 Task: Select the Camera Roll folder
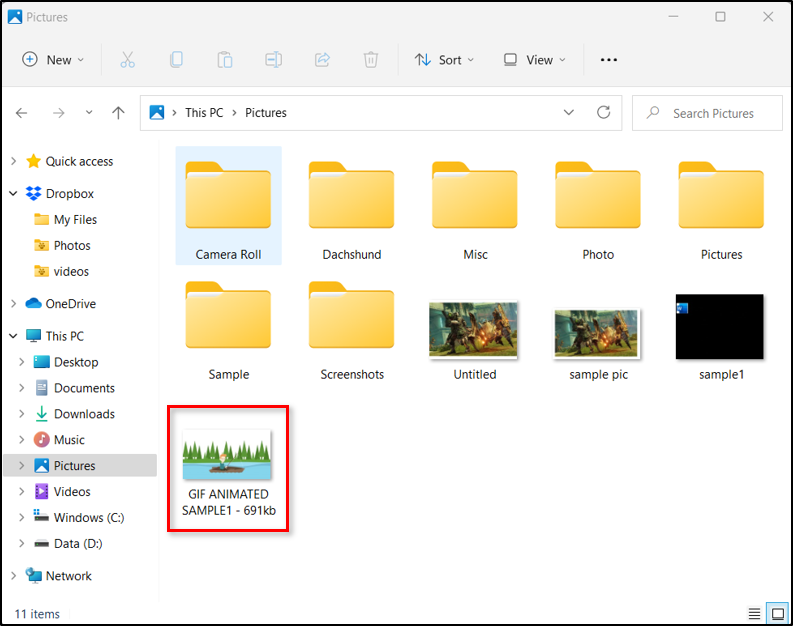(x=229, y=206)
